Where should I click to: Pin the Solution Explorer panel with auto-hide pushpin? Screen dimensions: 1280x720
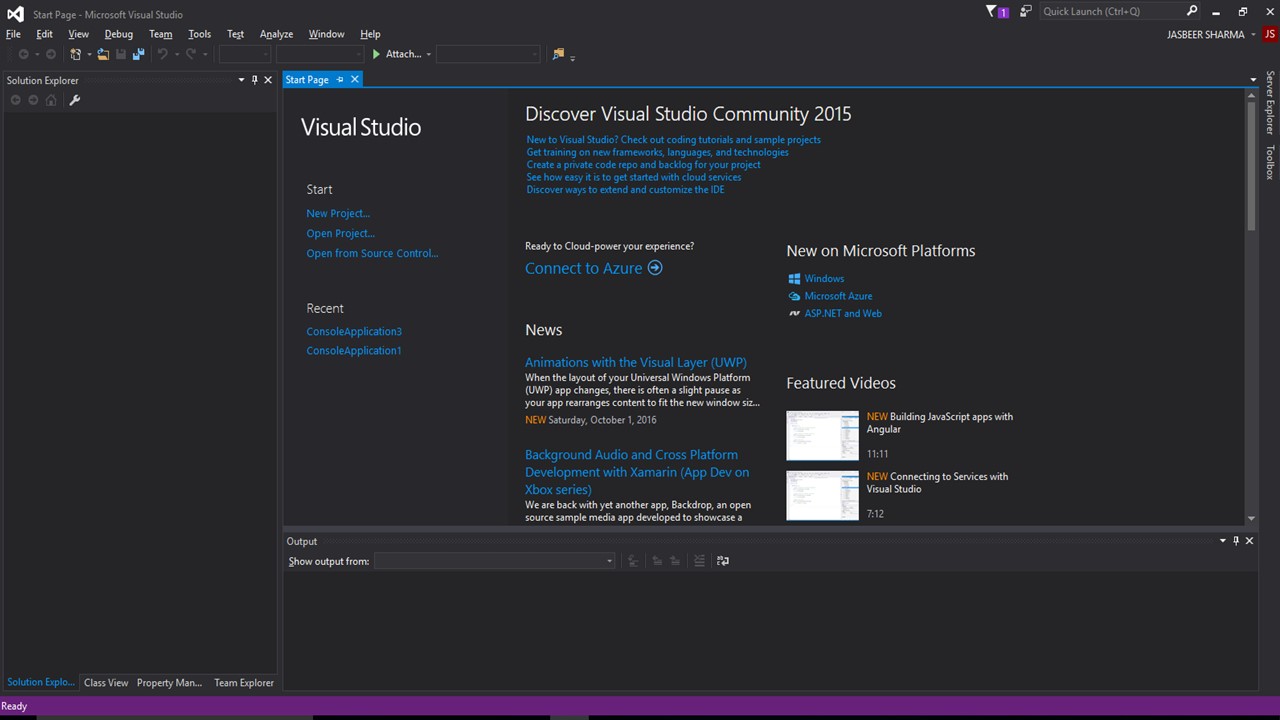(254, 80)
